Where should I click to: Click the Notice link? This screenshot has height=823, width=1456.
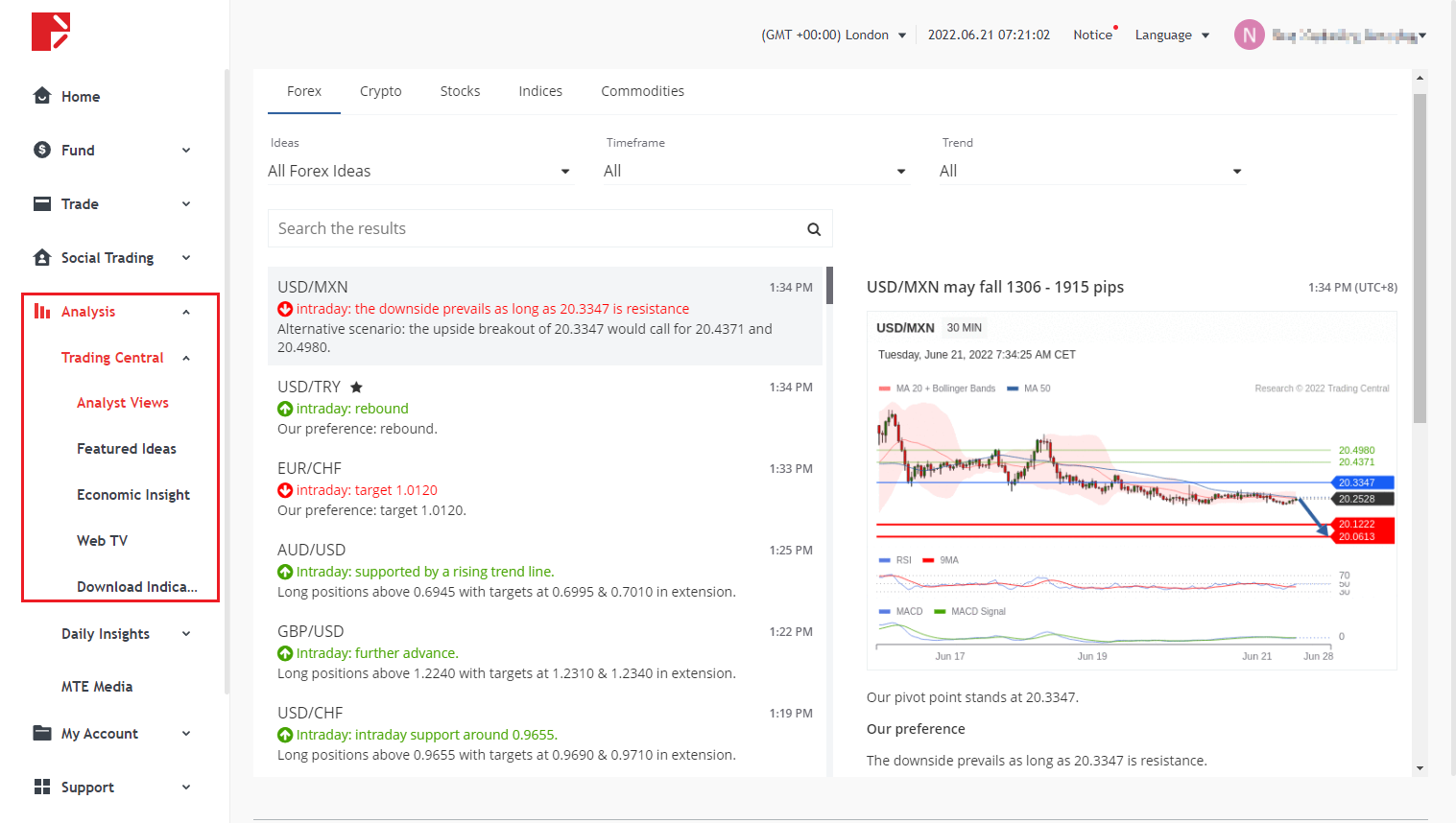coord(1092,35)
